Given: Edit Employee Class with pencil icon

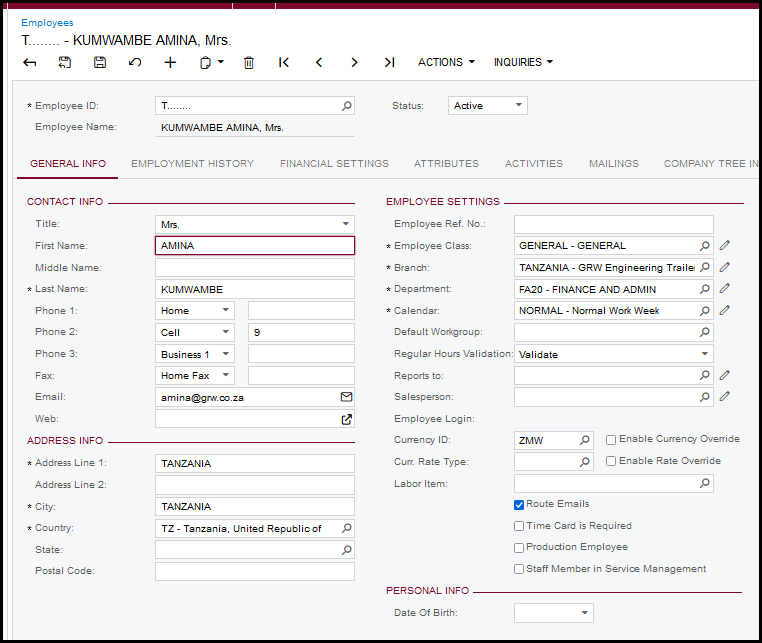Looking at the screenshot, I should (x=725, y=245).
